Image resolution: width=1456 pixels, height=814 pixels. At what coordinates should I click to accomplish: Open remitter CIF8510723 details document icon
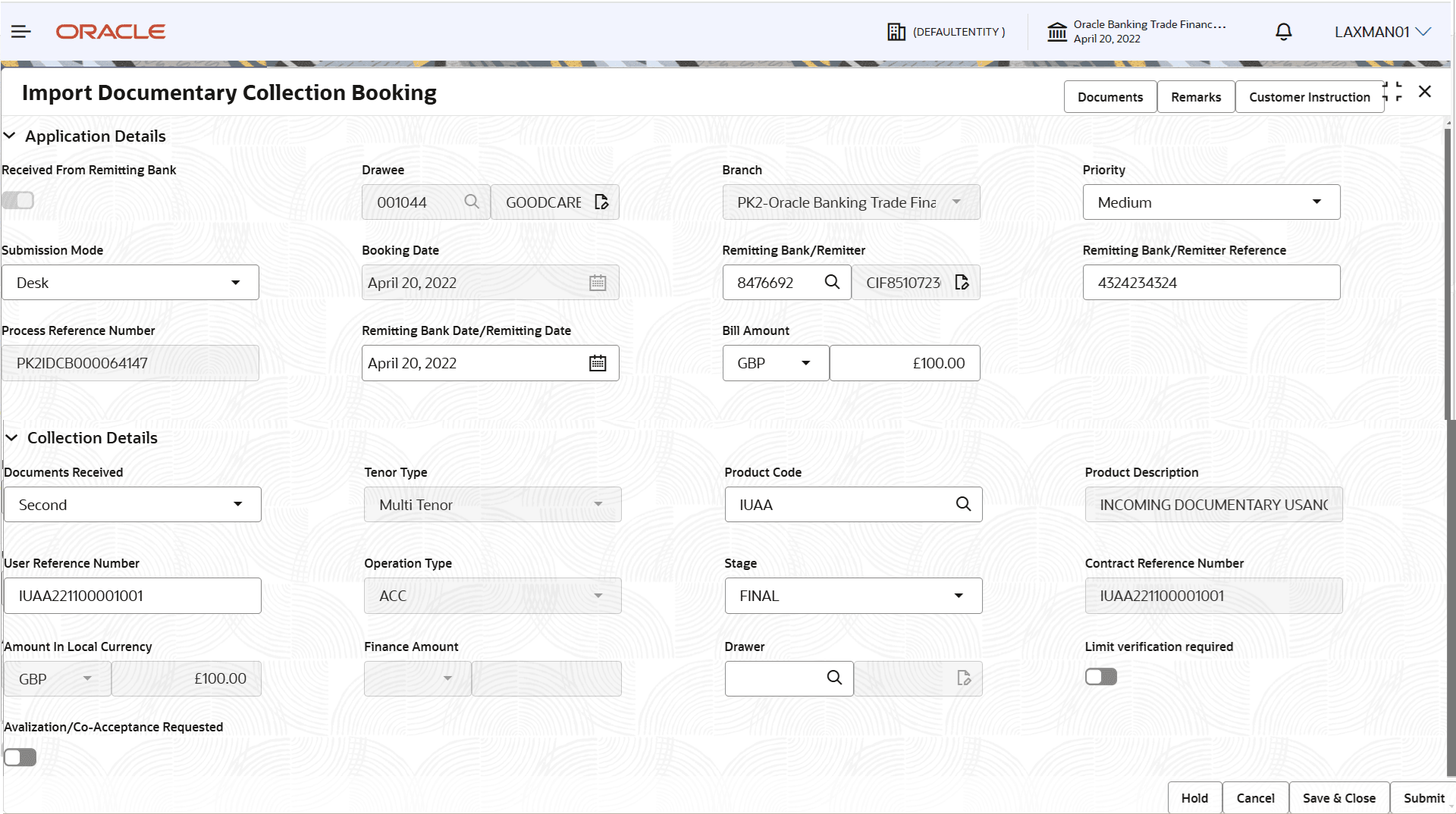[962, 282]
